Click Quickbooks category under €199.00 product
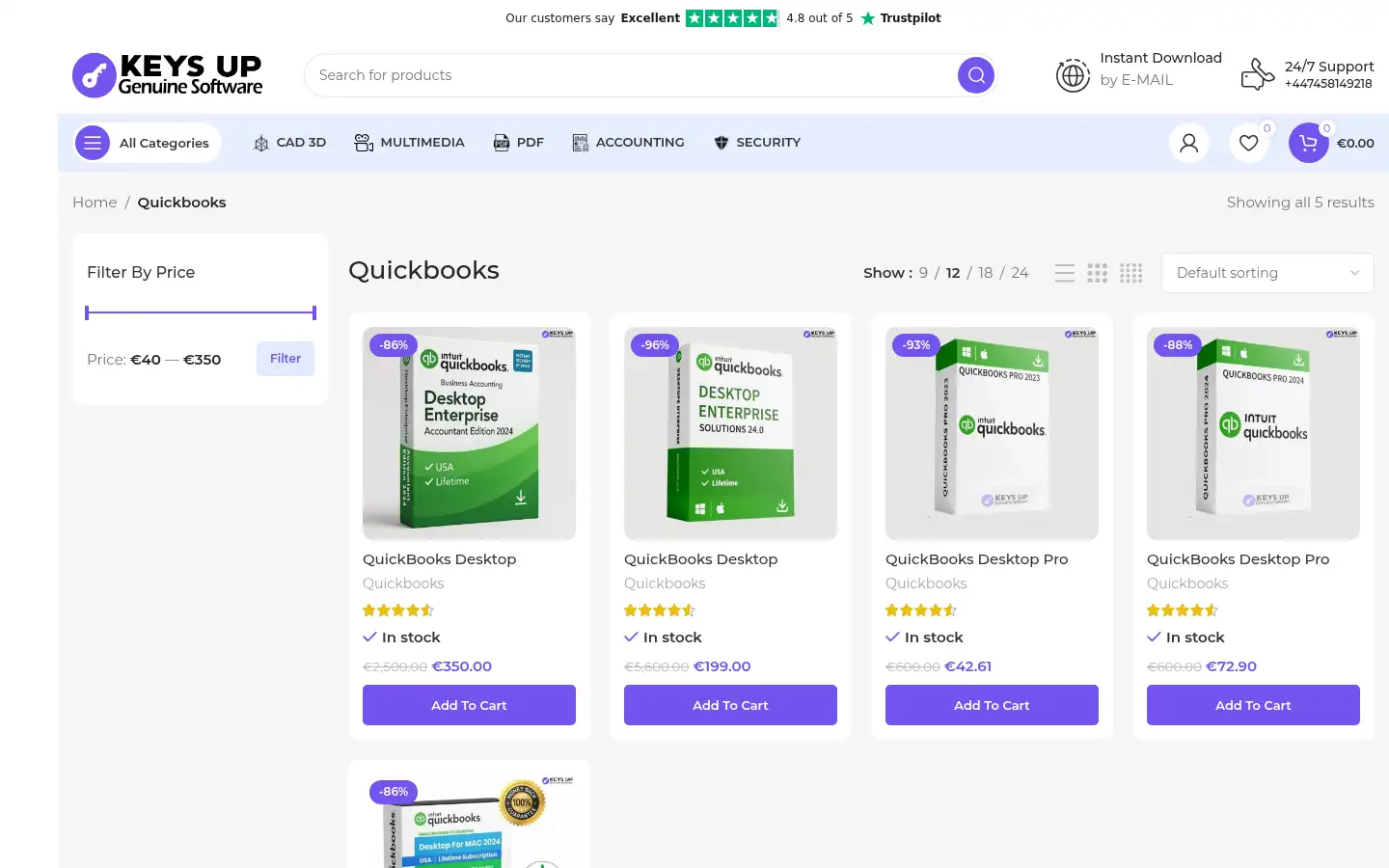 [665, 583]
